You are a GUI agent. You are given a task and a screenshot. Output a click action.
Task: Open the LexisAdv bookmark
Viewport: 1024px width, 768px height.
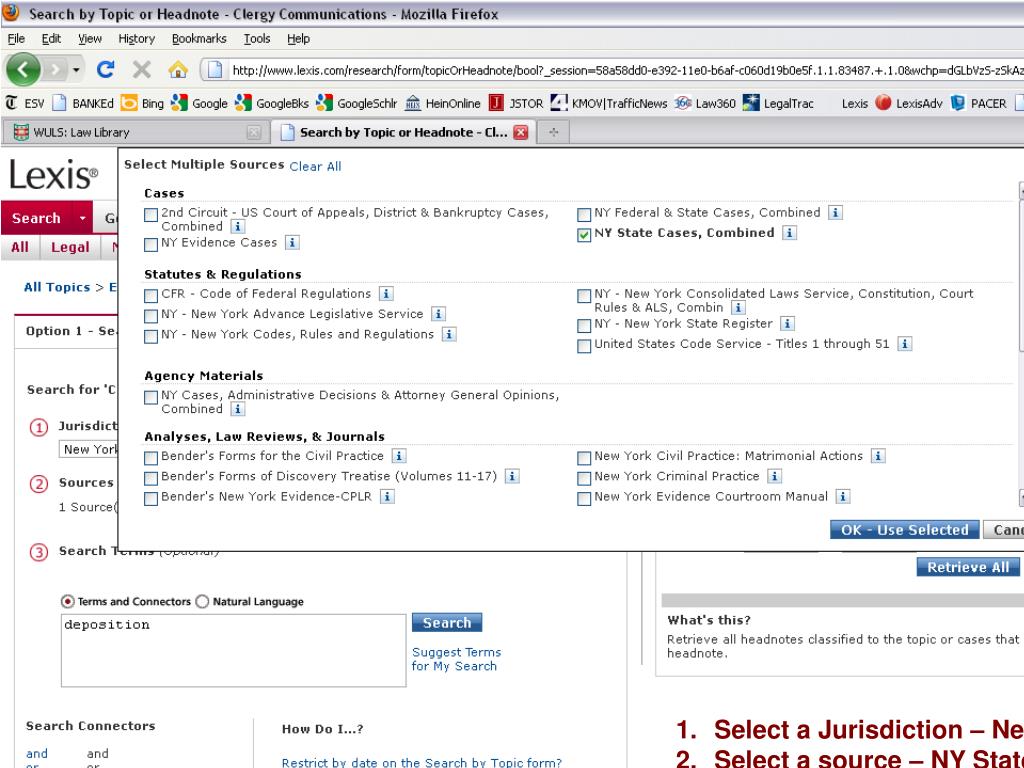908,103
